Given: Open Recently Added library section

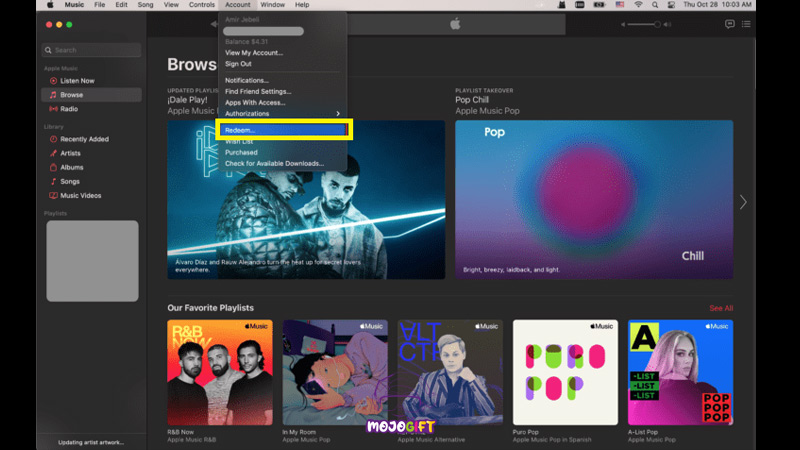Looking at the screenshot, I should pos(84,139).
